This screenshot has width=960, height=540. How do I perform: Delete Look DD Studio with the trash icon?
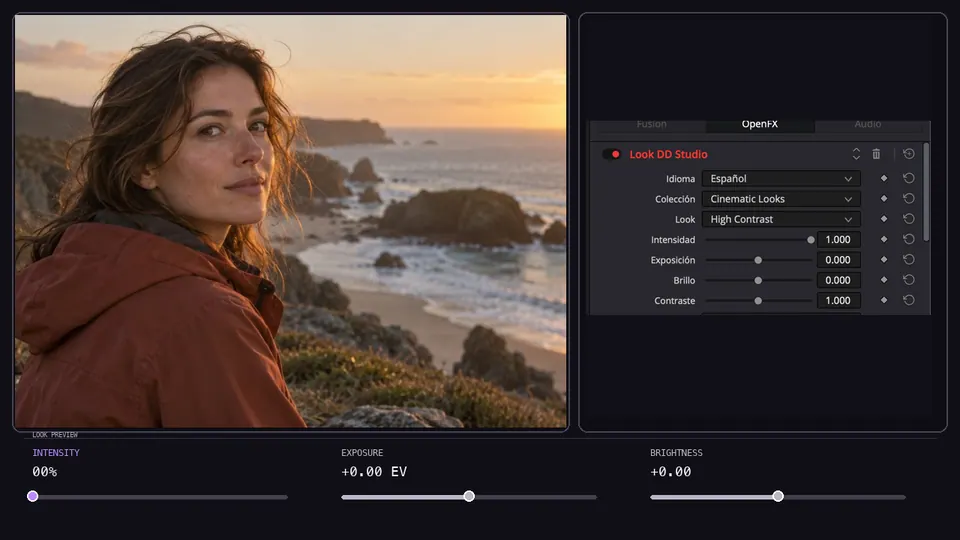click(x=876, y=154)
